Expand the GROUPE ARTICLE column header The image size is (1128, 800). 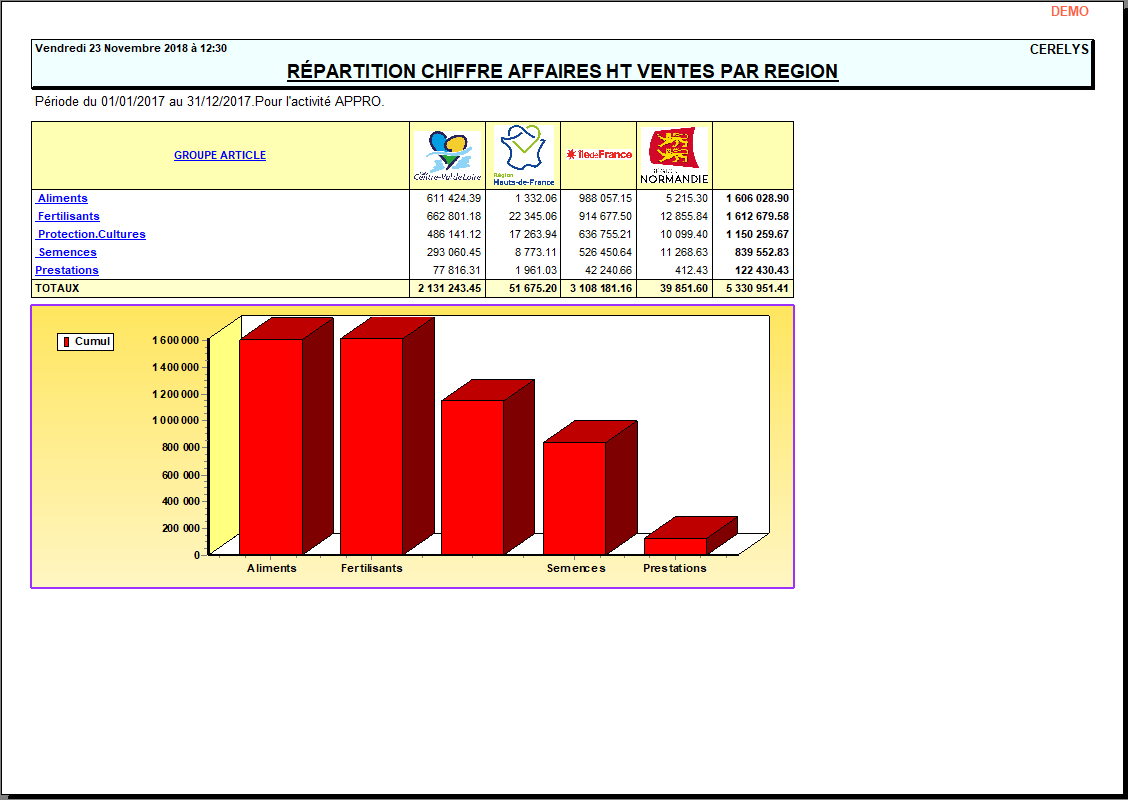click(x=218, y=155)
